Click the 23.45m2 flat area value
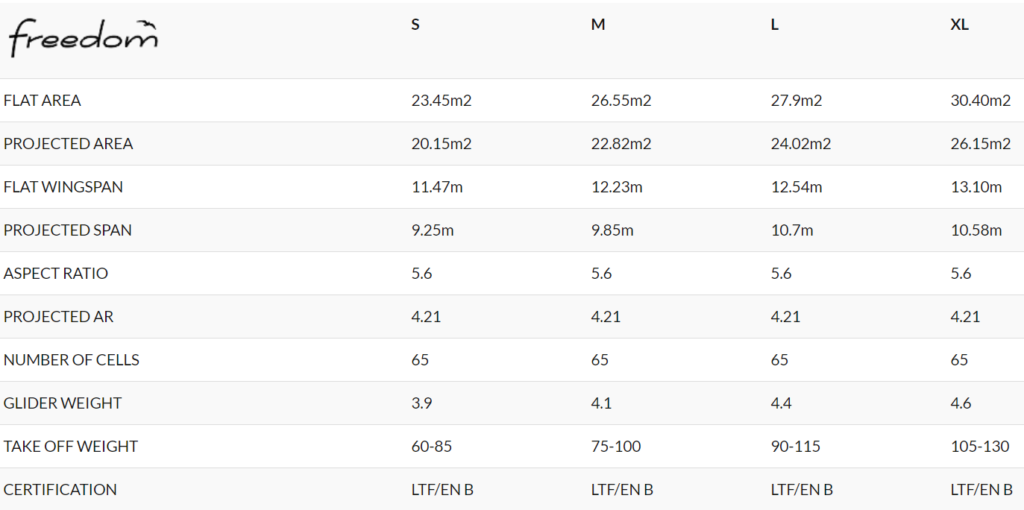The height and width of the screenshot is (510, 1024). [x=441, y=101]
